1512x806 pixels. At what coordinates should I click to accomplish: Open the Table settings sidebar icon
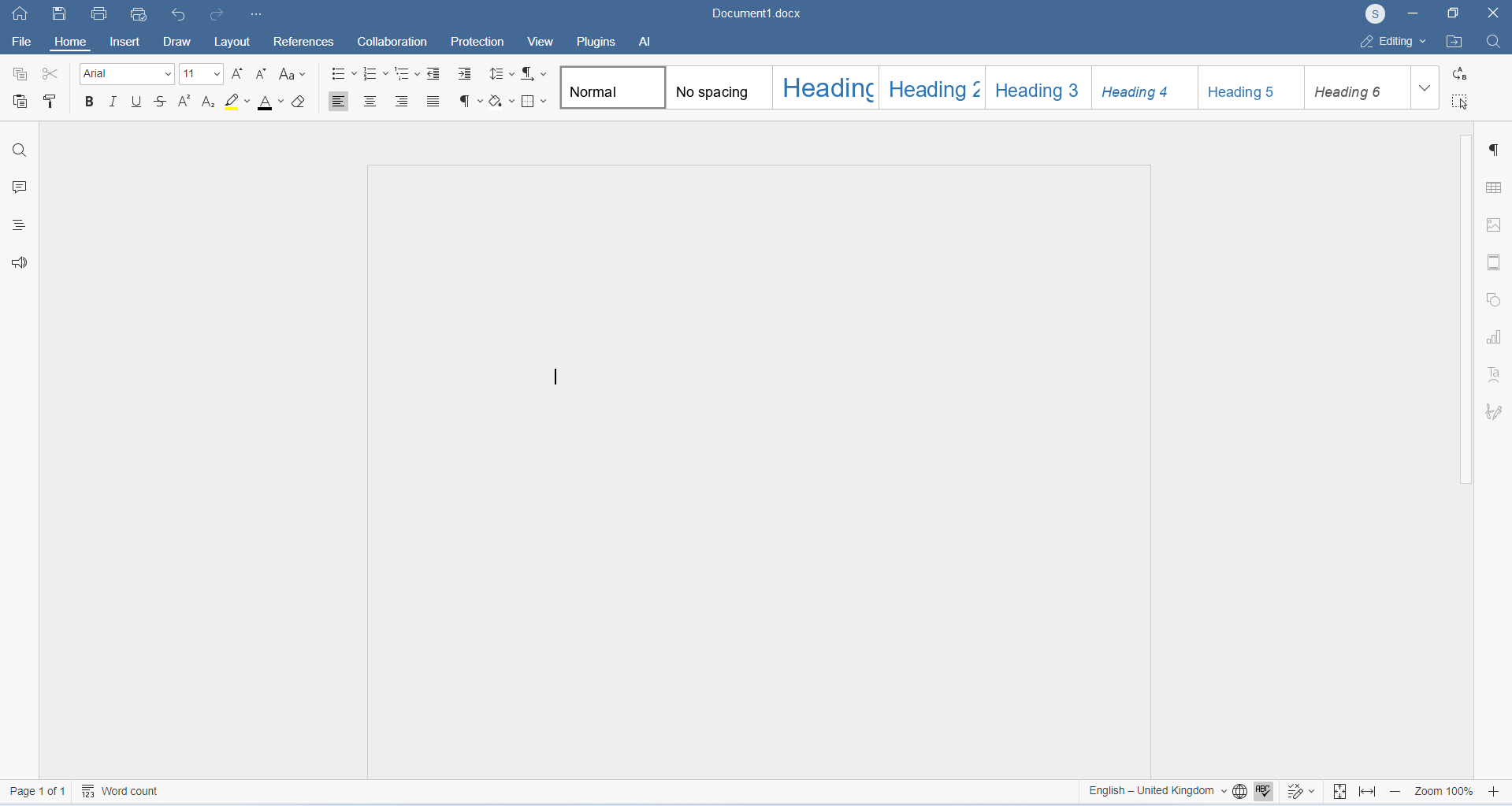(1493, 188)
